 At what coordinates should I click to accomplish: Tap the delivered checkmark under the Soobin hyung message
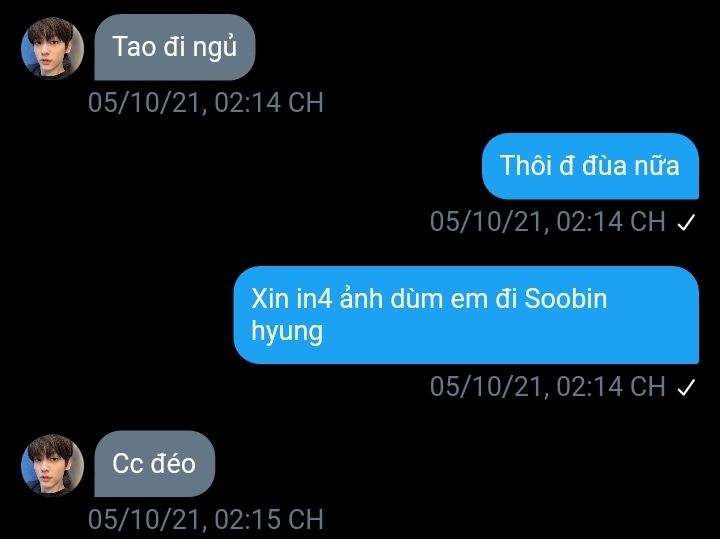tap(686, 387)
